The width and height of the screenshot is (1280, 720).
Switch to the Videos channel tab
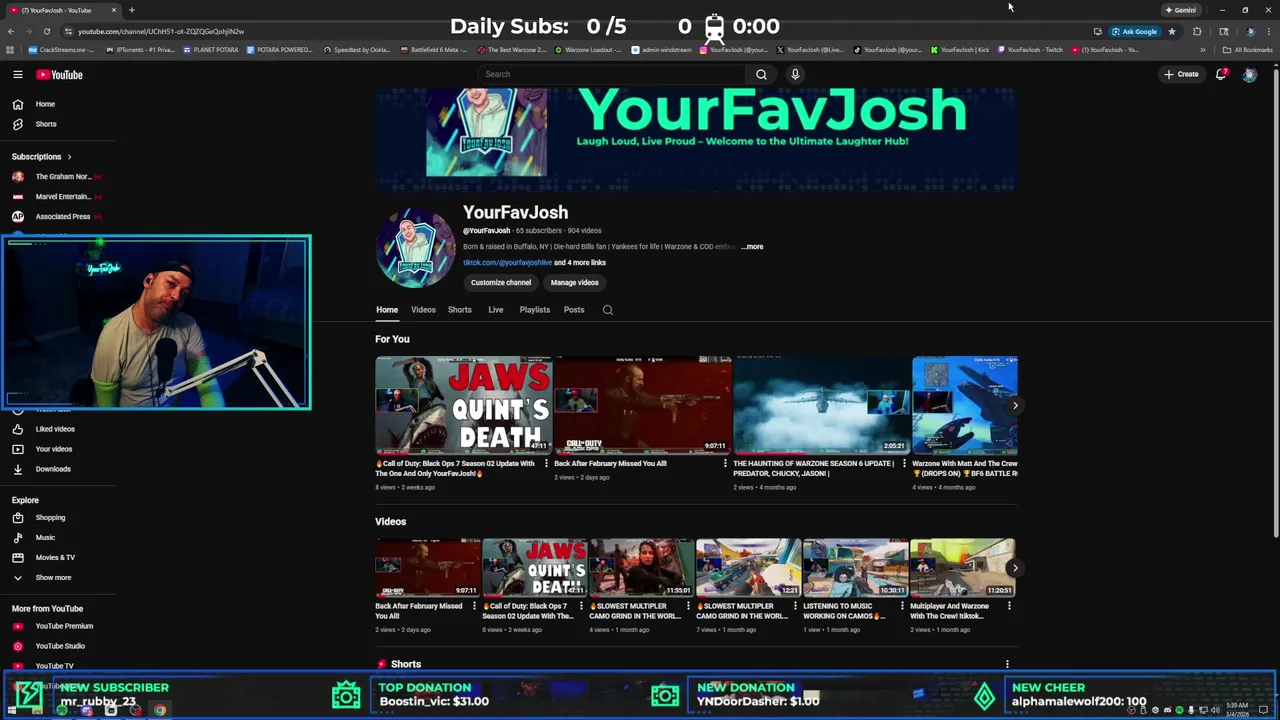pos(423,310)
